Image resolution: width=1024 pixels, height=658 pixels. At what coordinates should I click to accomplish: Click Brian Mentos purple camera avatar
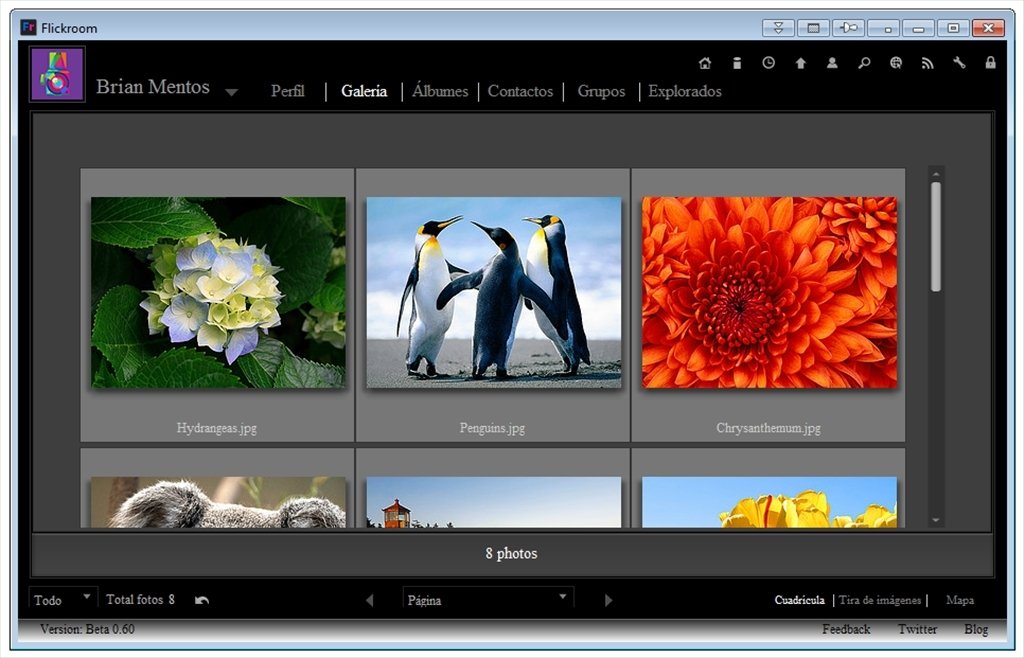[x=57, y=74]
